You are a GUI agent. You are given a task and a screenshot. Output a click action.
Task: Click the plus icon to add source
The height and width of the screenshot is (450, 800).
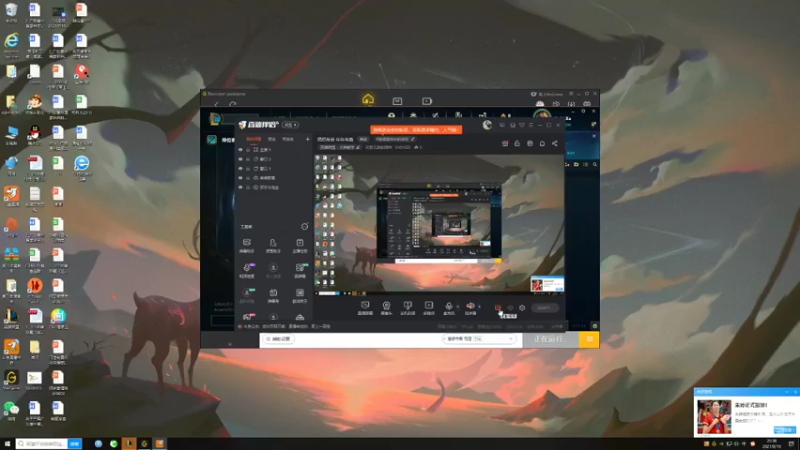coord(308,139)
